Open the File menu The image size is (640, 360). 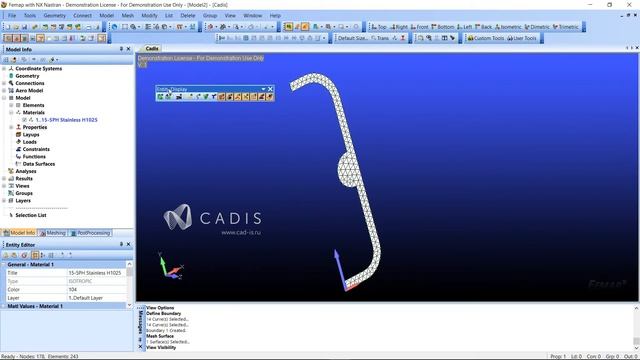click(x=12, y=16)
